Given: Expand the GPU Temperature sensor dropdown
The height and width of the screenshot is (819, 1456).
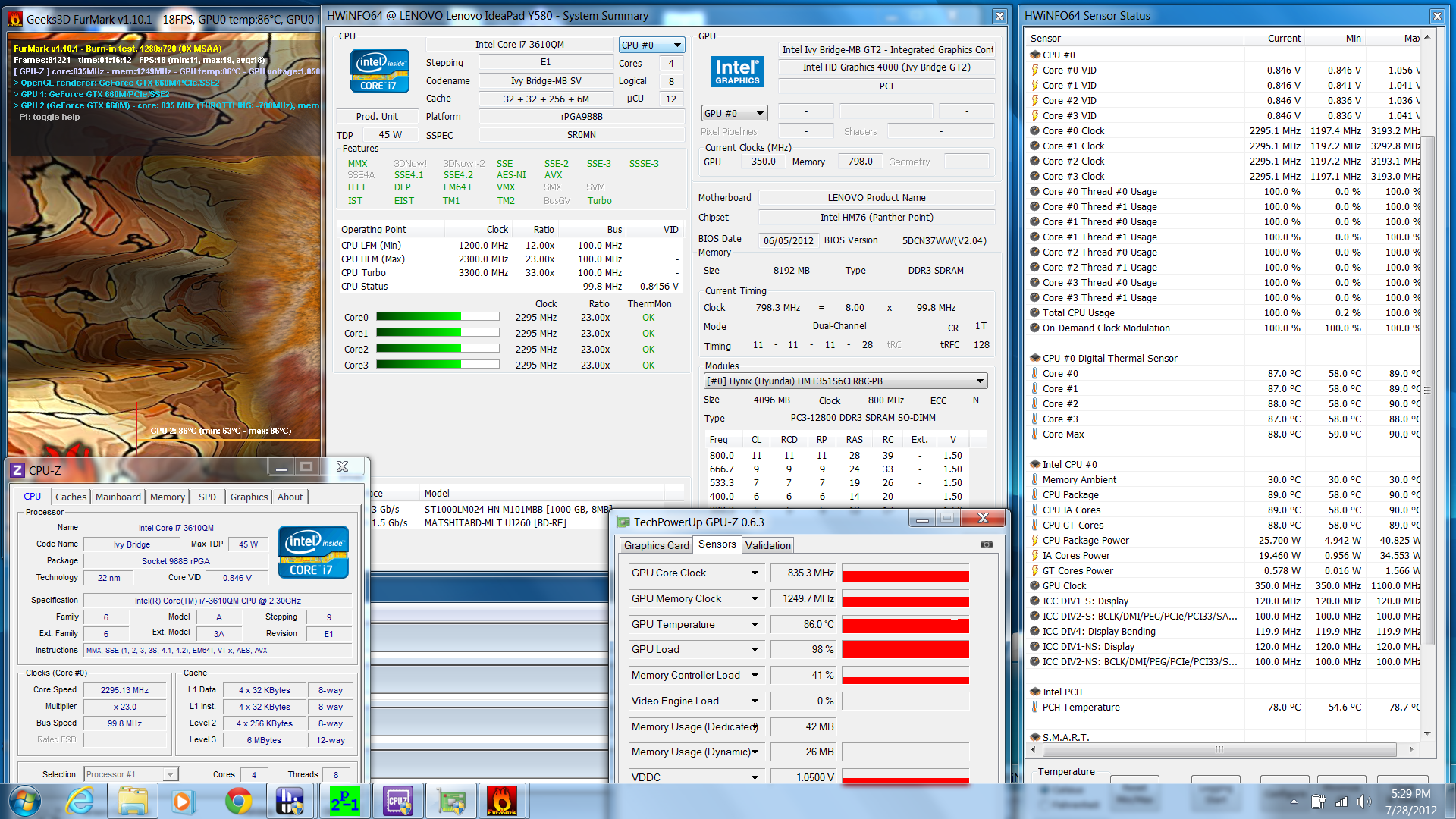Looking at the screenshot, I should pos(755,625).
